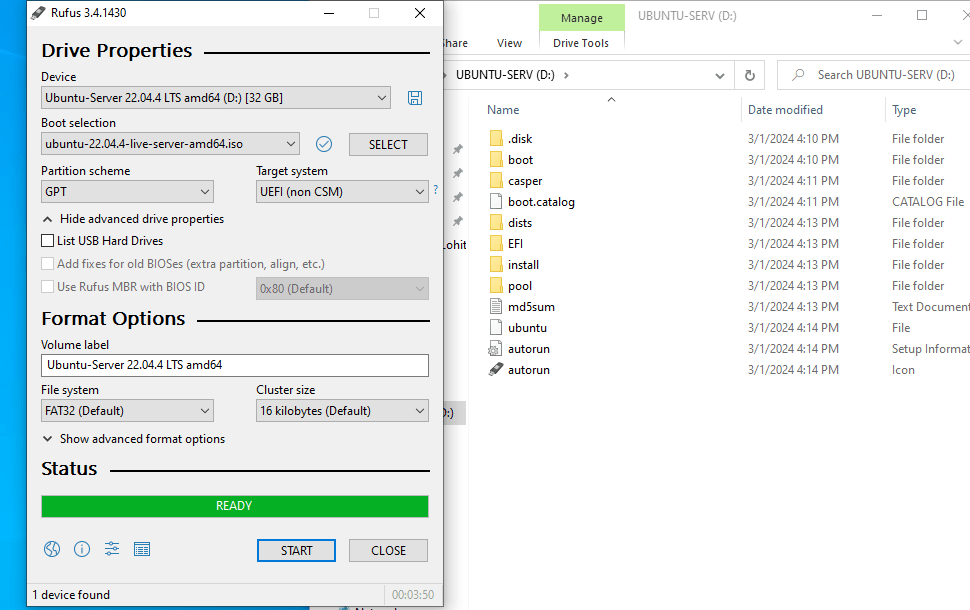The width and height of the screenshot is (970, 610).
Task: Open the language globe icon in Rufus
Action: (52, 549)
